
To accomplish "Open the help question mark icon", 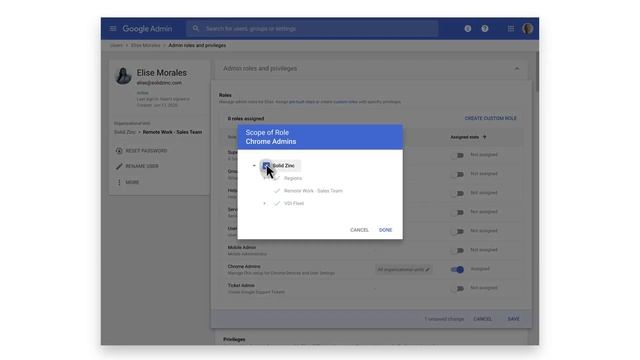I will click(485, 29).
